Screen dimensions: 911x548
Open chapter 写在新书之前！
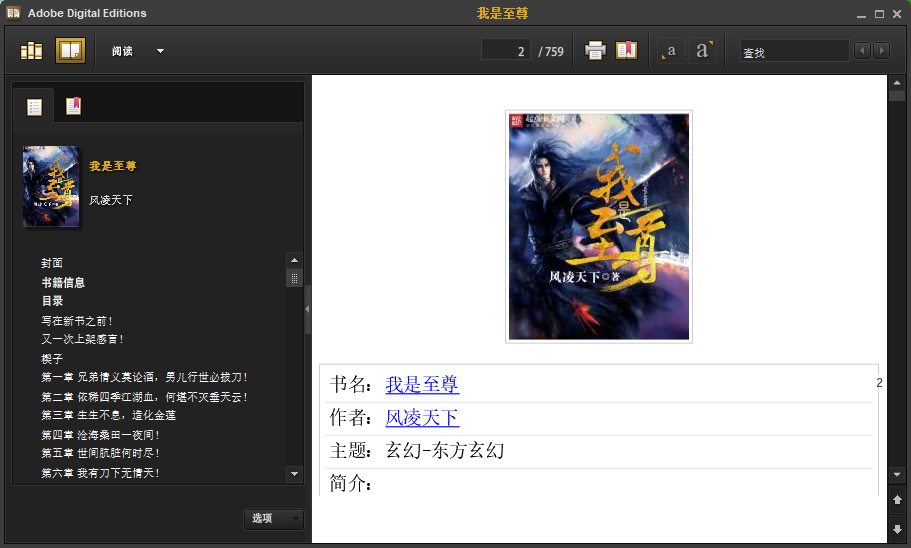coord(77,321)
